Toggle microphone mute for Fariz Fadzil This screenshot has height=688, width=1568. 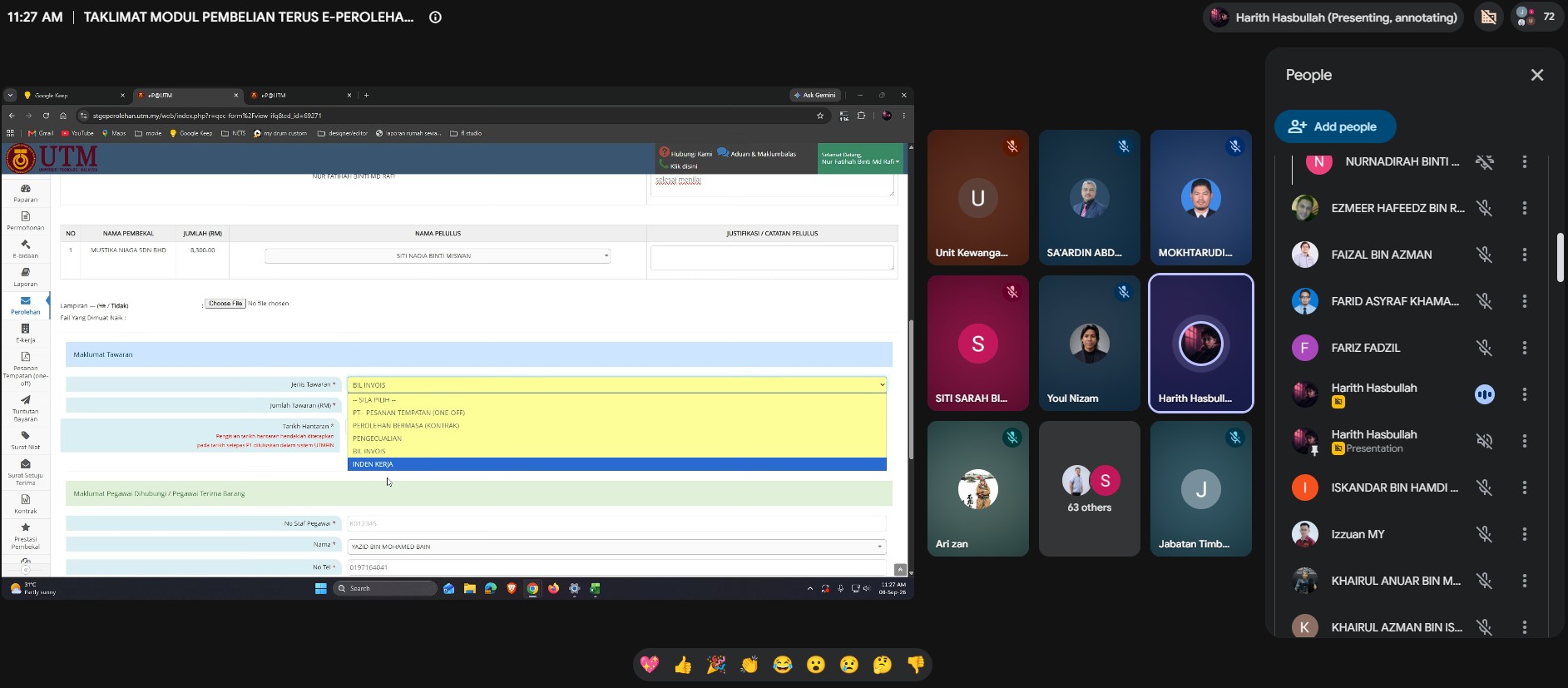tap(1484, 348)
